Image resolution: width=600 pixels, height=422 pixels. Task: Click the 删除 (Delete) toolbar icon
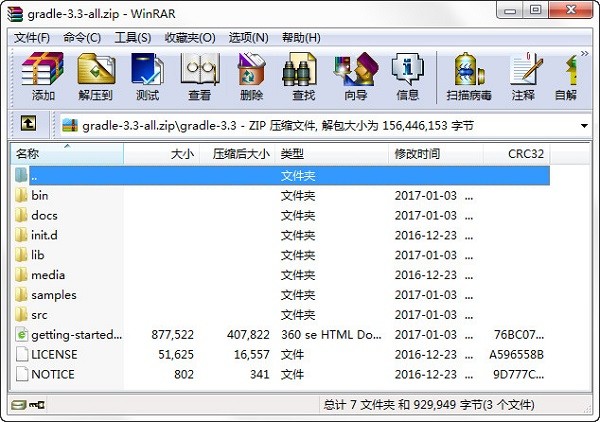[251, 77]
